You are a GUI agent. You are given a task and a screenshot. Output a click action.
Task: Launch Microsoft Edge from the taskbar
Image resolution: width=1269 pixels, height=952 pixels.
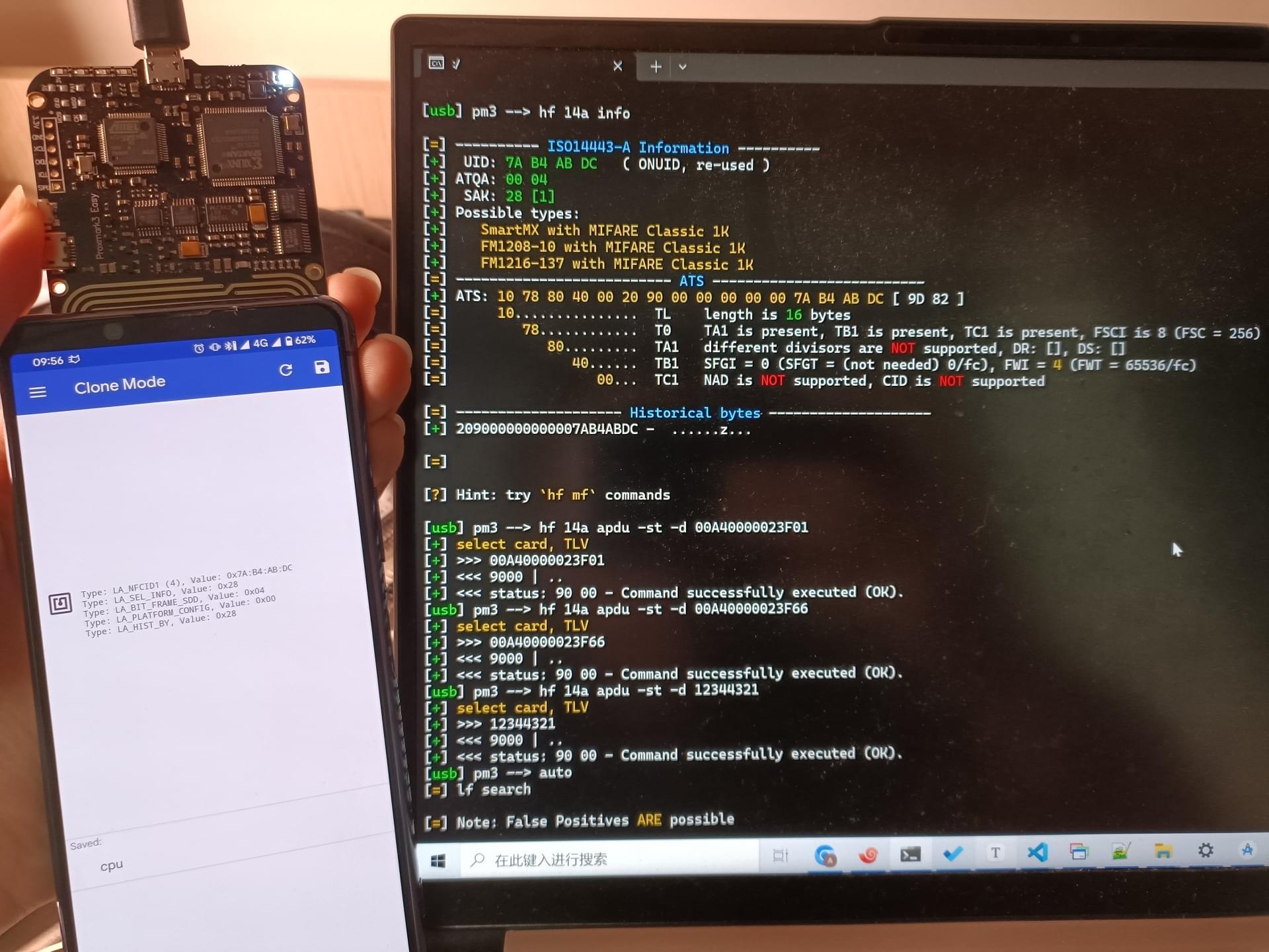(x=826, y=854)
